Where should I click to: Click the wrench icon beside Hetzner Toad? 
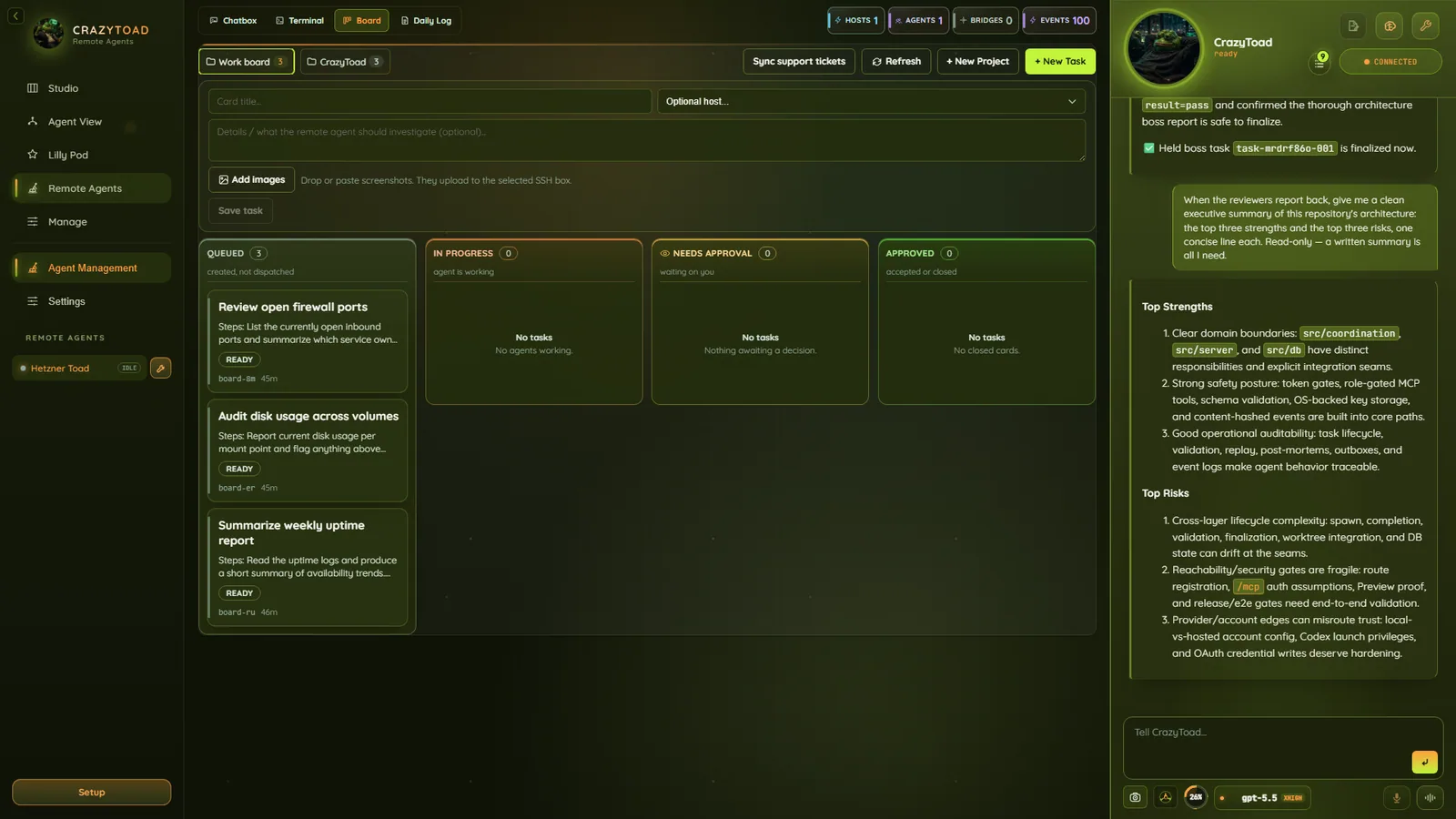click(x=161, y=369)
